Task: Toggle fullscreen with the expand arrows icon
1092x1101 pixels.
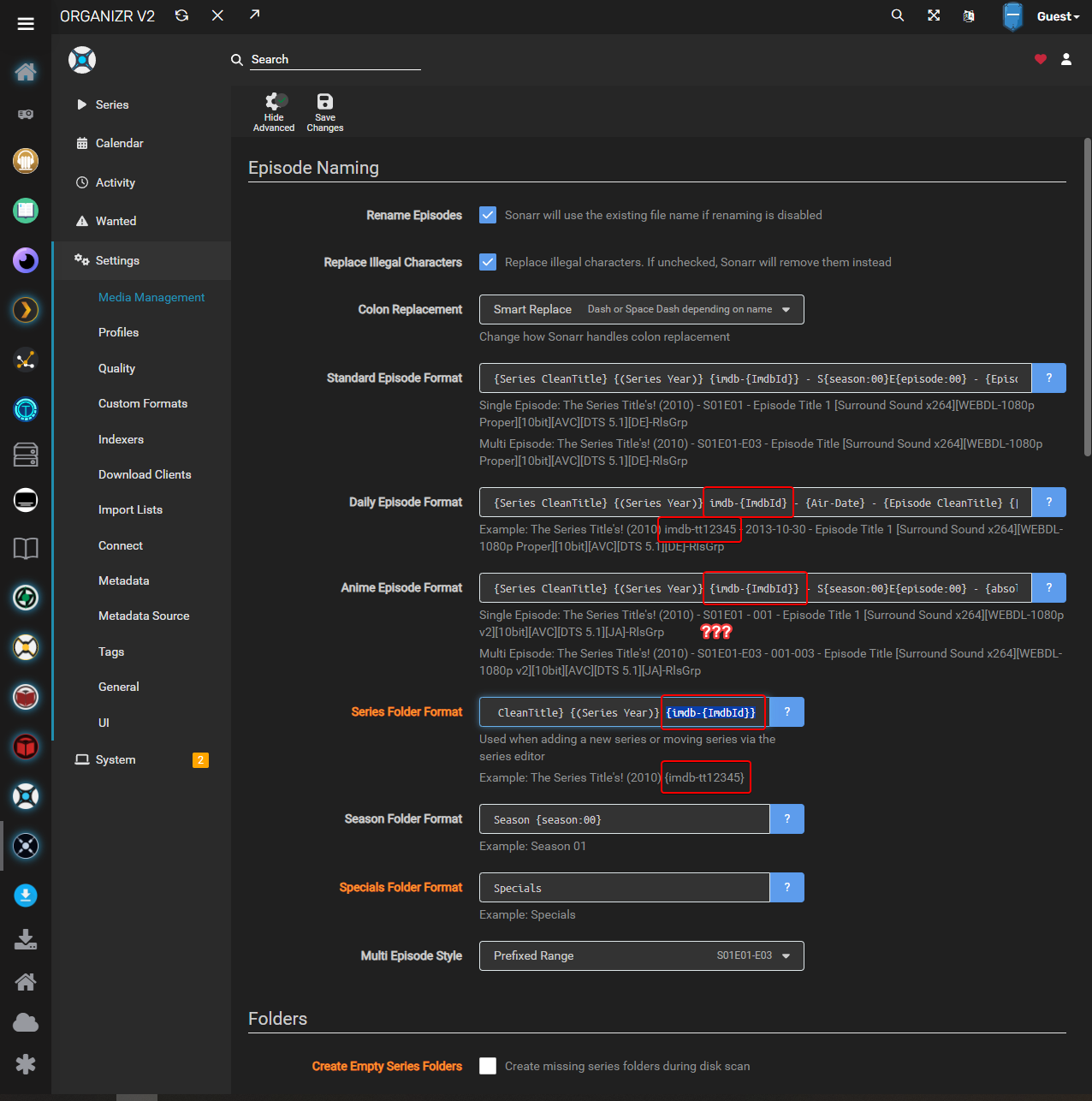Action: click(x=934, y=15)
